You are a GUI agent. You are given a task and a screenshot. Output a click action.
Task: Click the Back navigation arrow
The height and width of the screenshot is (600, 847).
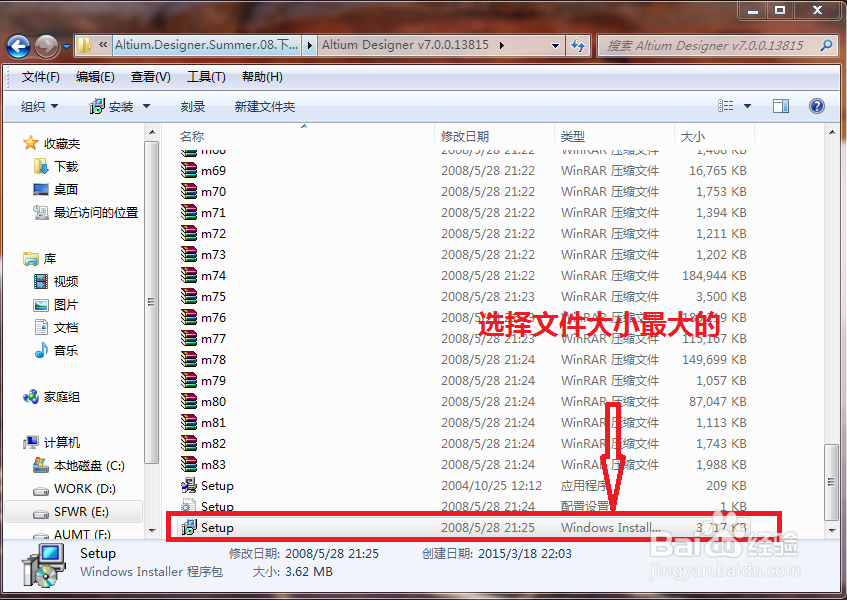coord(18,46)
